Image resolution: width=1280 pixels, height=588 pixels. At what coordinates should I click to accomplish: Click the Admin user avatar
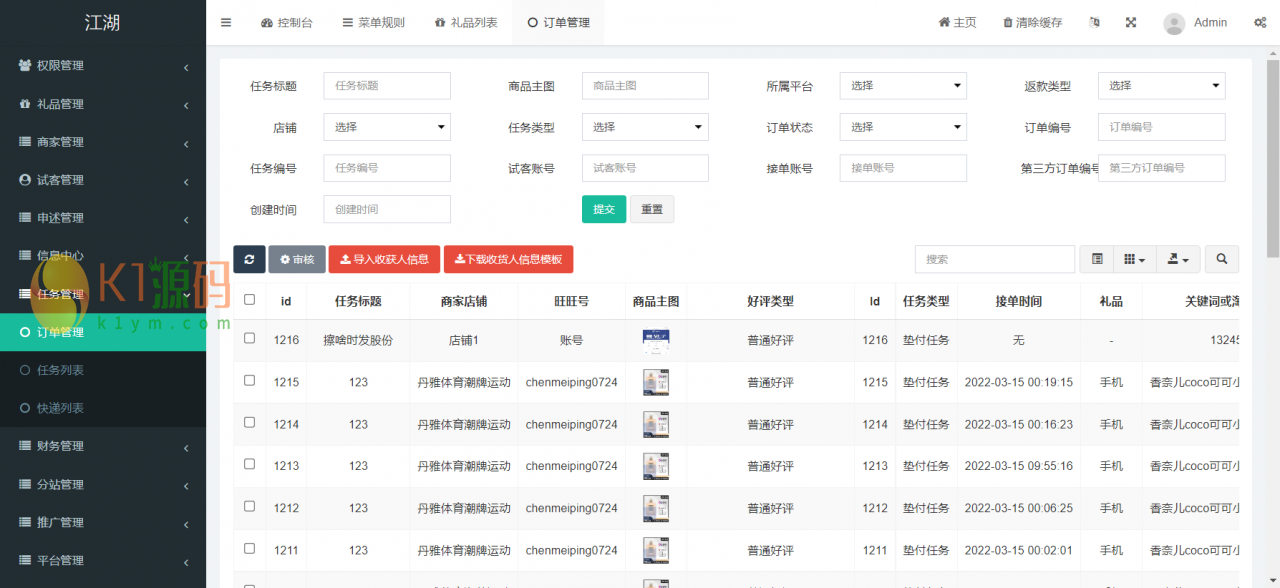tap(1175, 23)
